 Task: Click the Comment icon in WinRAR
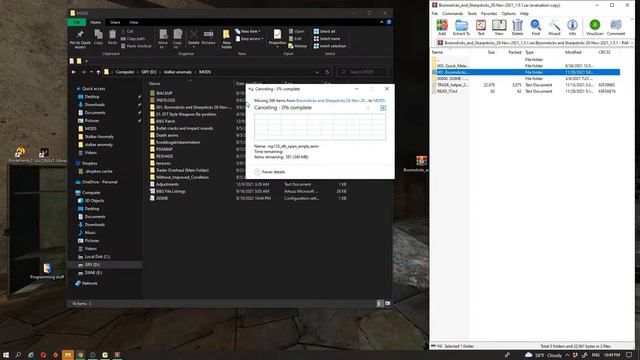pos(616,27)
